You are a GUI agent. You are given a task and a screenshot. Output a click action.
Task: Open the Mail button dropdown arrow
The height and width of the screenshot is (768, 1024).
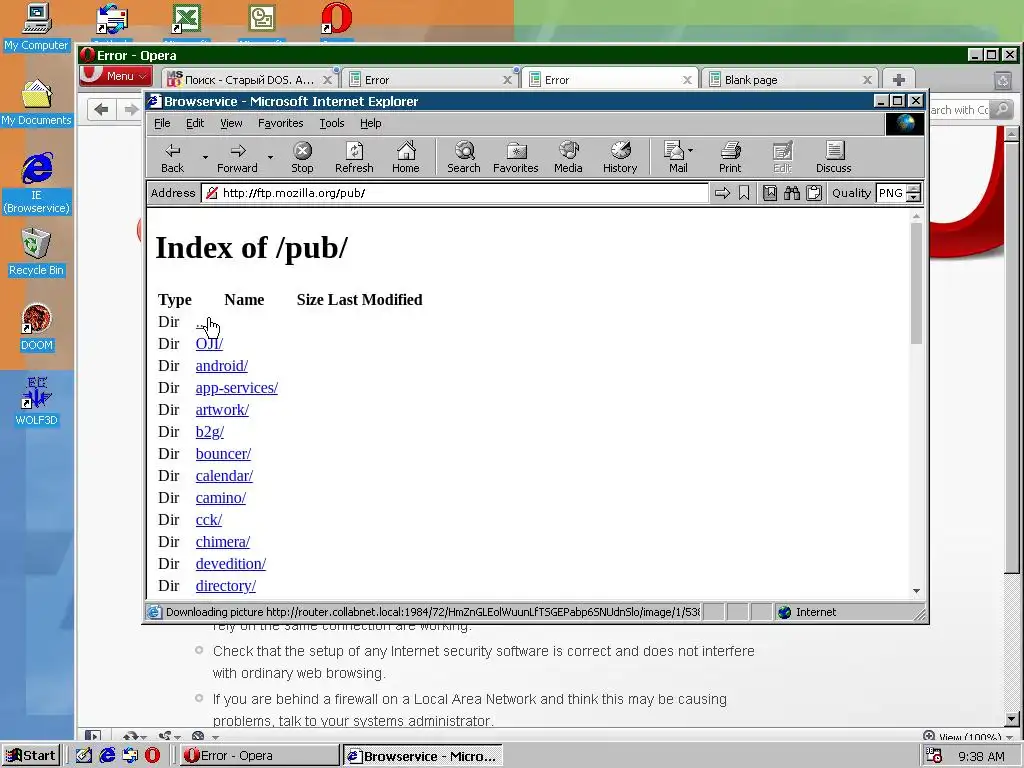(x=690, y=150)
